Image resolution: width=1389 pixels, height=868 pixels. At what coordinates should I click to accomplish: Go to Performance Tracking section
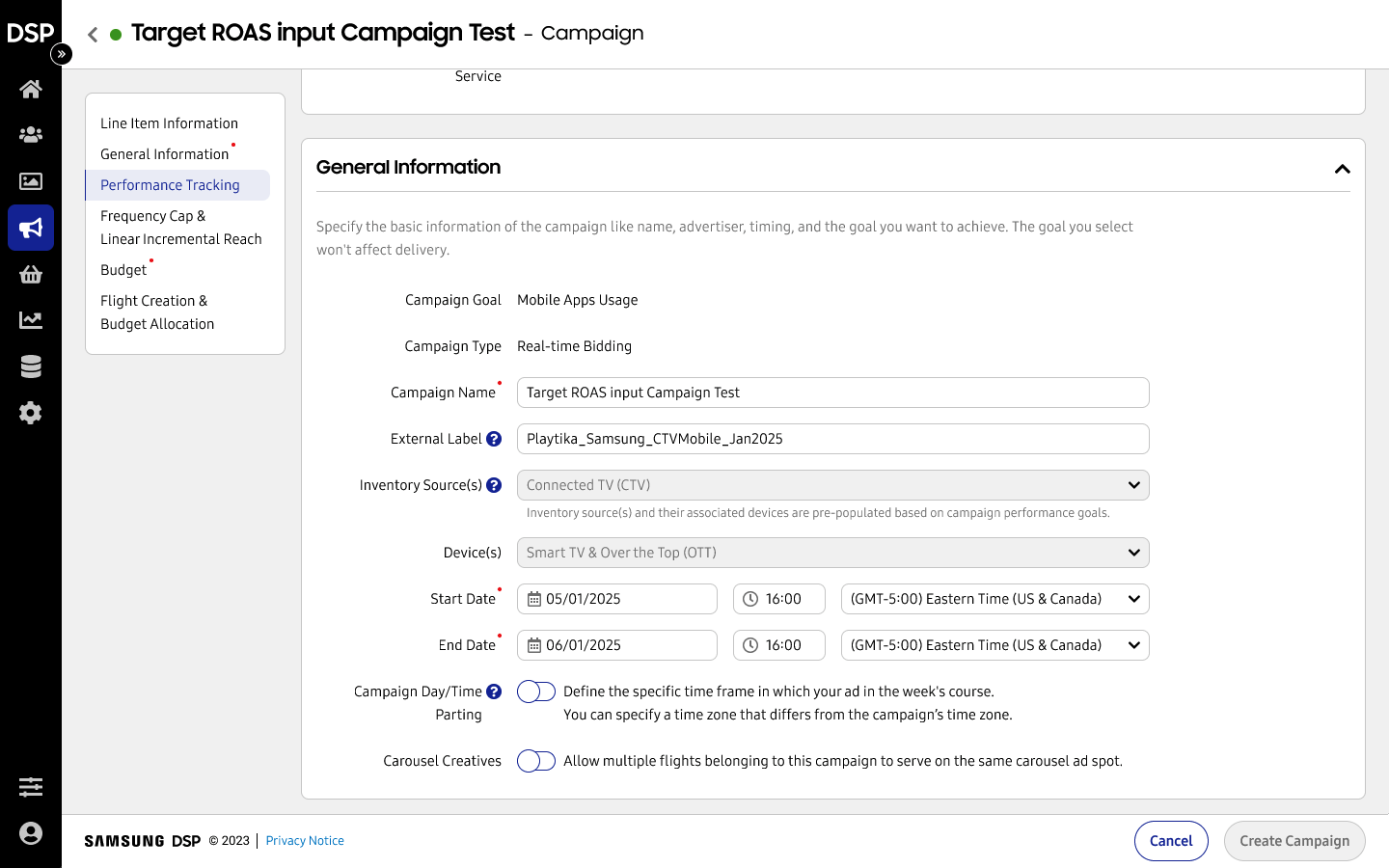coord(170,185)
